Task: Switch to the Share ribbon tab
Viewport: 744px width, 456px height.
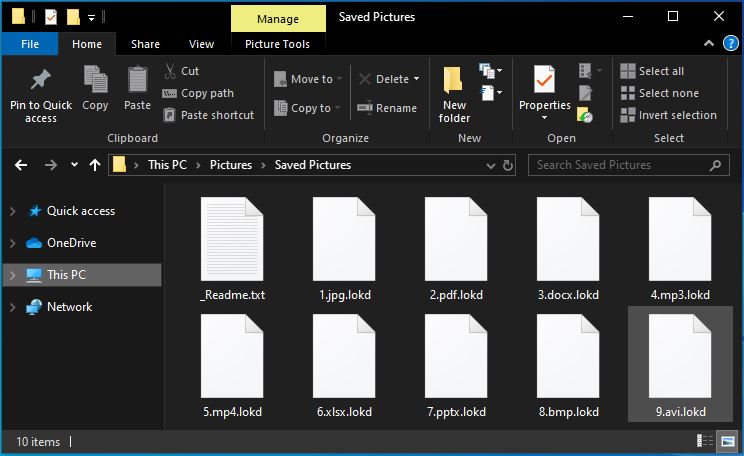Action: pyautogui.click(x=145, y=44)
